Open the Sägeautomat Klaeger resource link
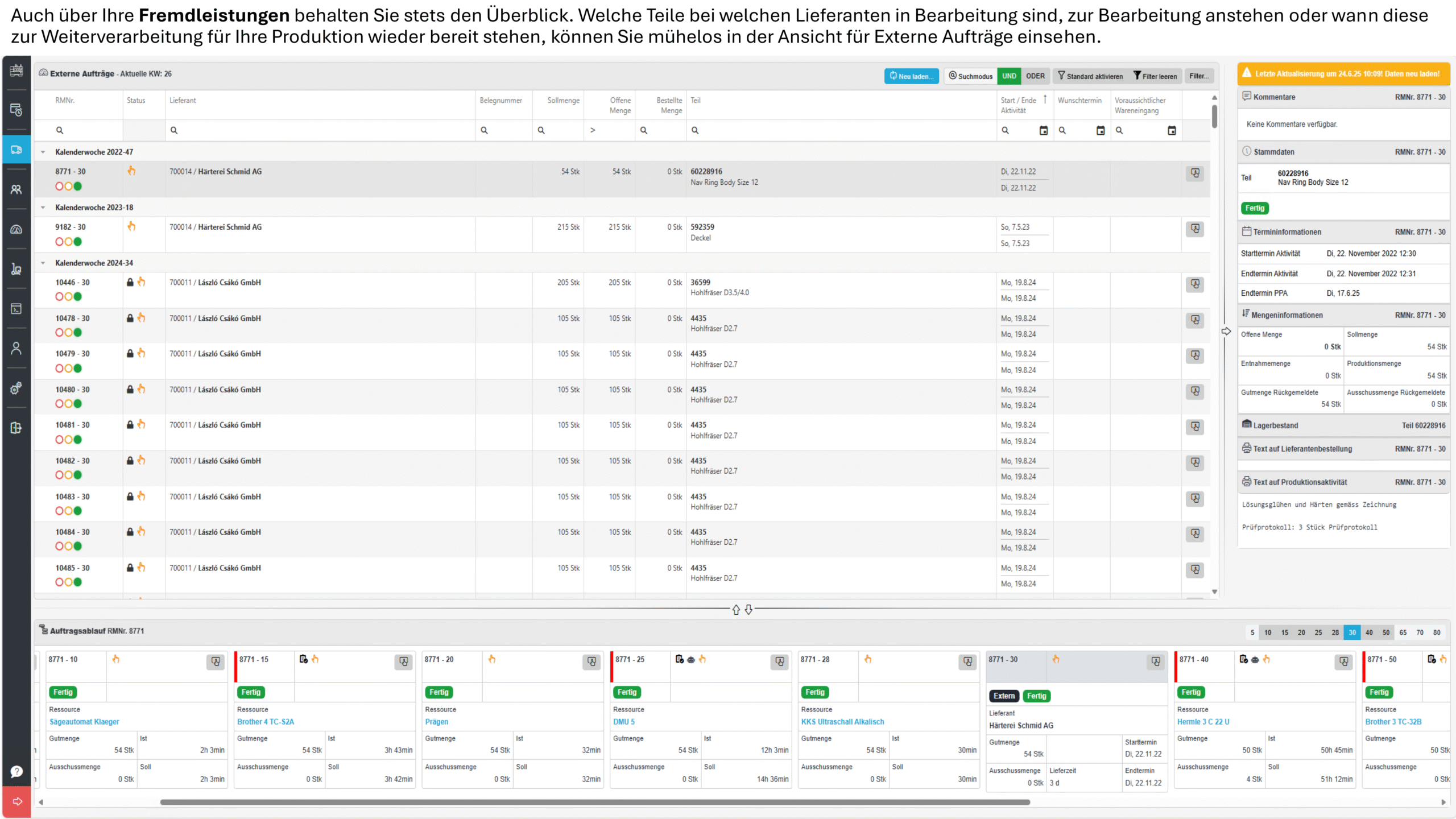 84,722
